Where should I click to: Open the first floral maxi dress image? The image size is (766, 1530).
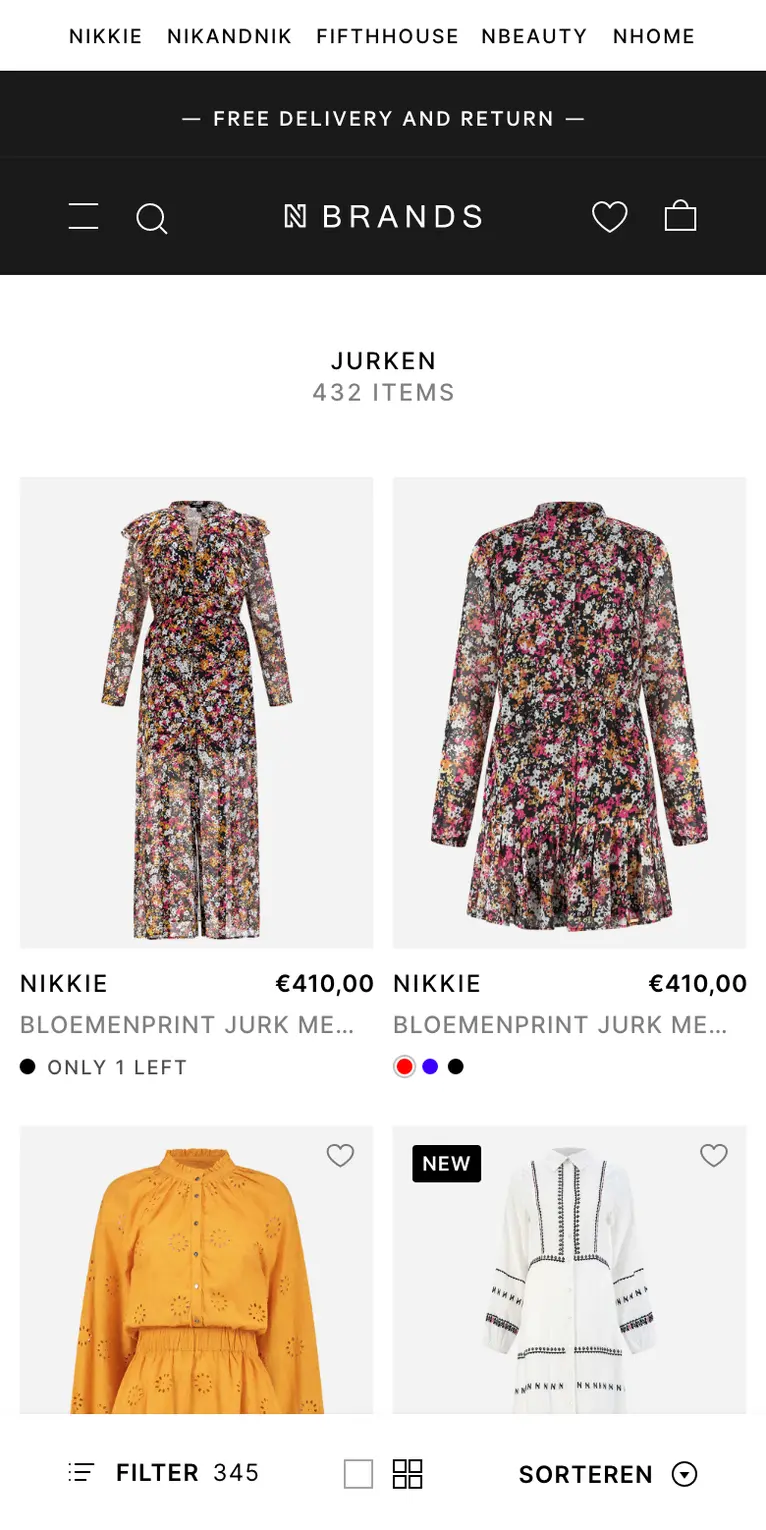point(196,712)
